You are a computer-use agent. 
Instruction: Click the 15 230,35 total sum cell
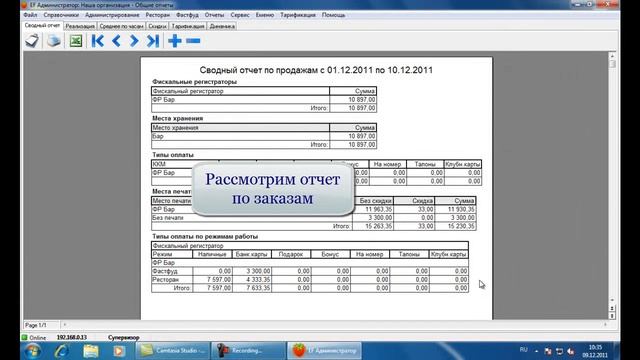(455, 226)
